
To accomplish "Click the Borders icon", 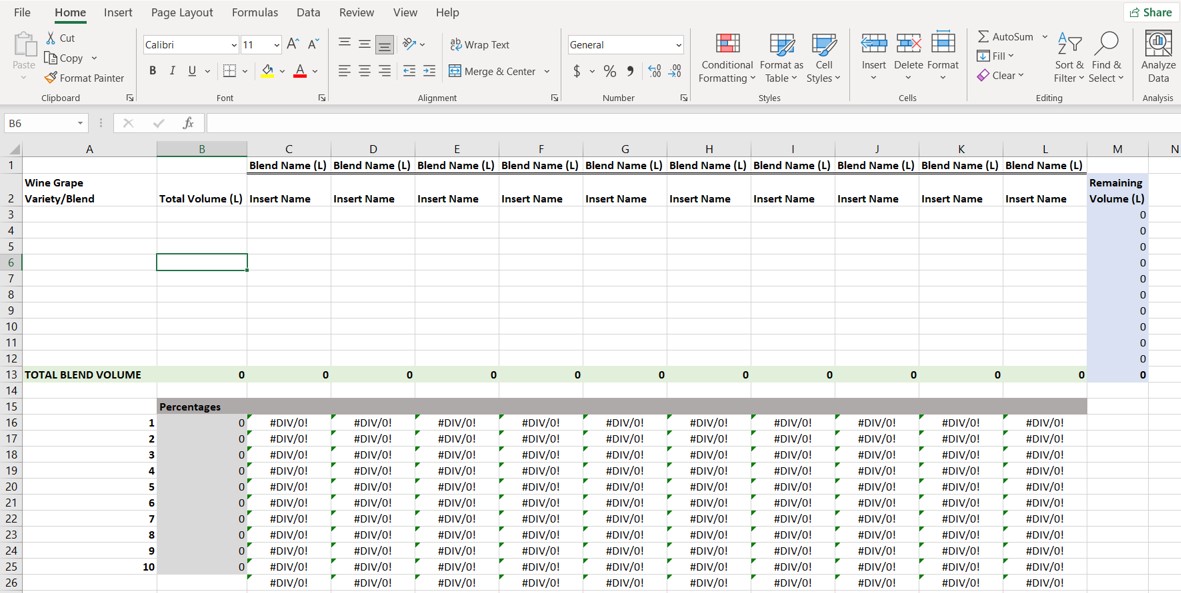I will 230,71.
